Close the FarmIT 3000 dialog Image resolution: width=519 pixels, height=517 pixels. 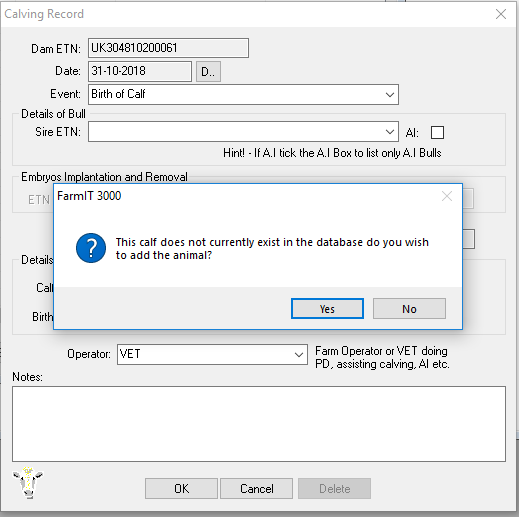click(447, 196)
